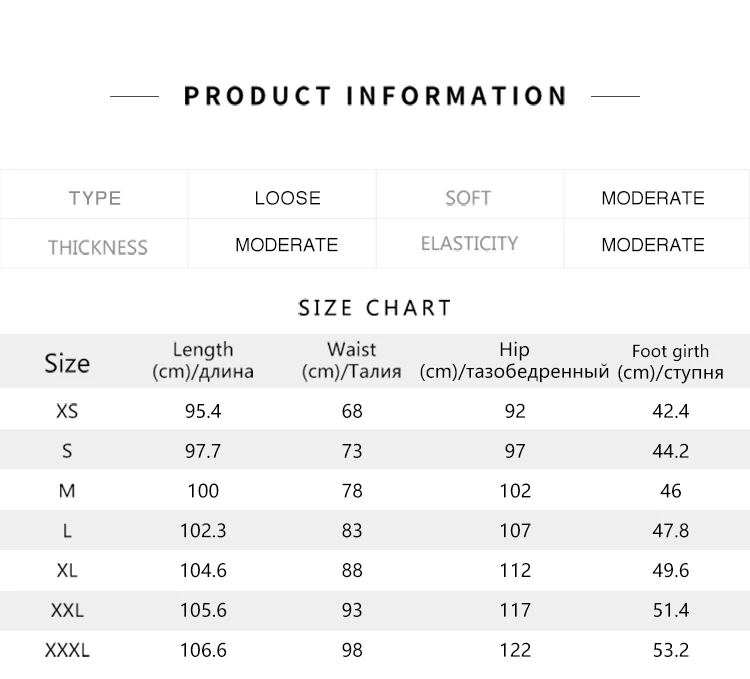Image resolution: width=750 pixels, height=679 pixels.
Task: Click the M size row label
Action: pyautogui.click(x=67, y=491)
